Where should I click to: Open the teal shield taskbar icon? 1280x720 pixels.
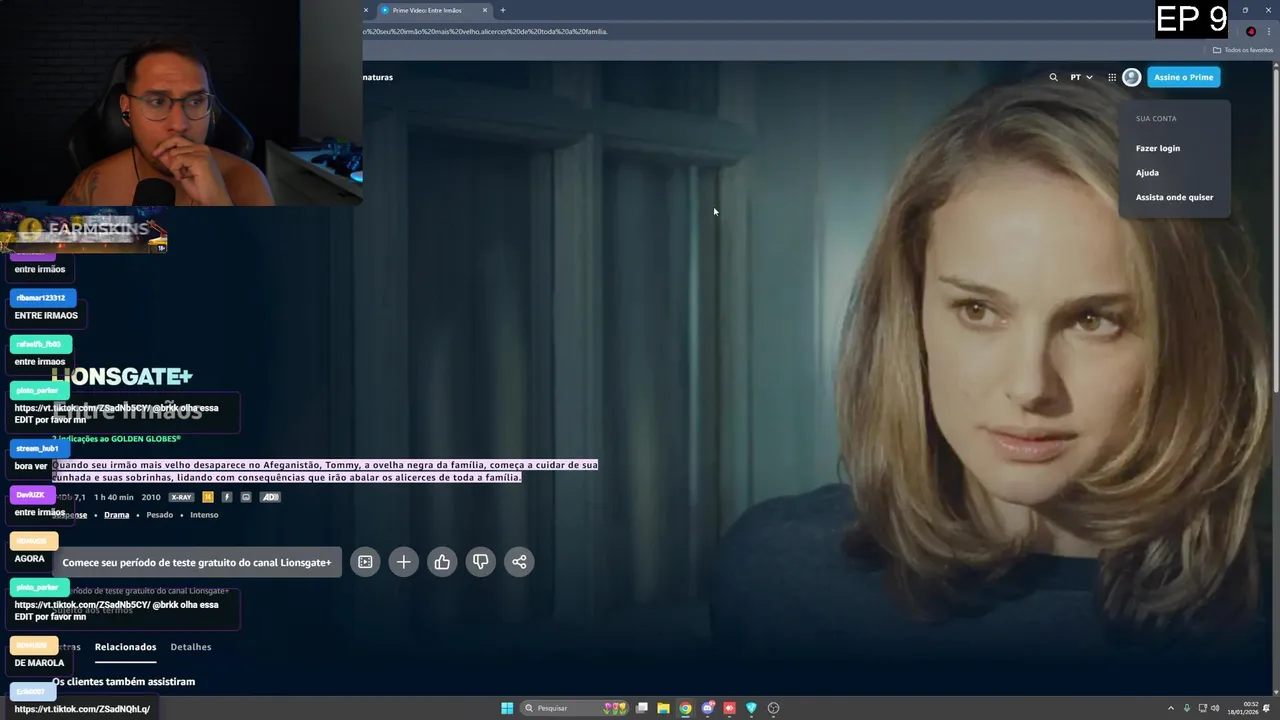tap(751, 708)
